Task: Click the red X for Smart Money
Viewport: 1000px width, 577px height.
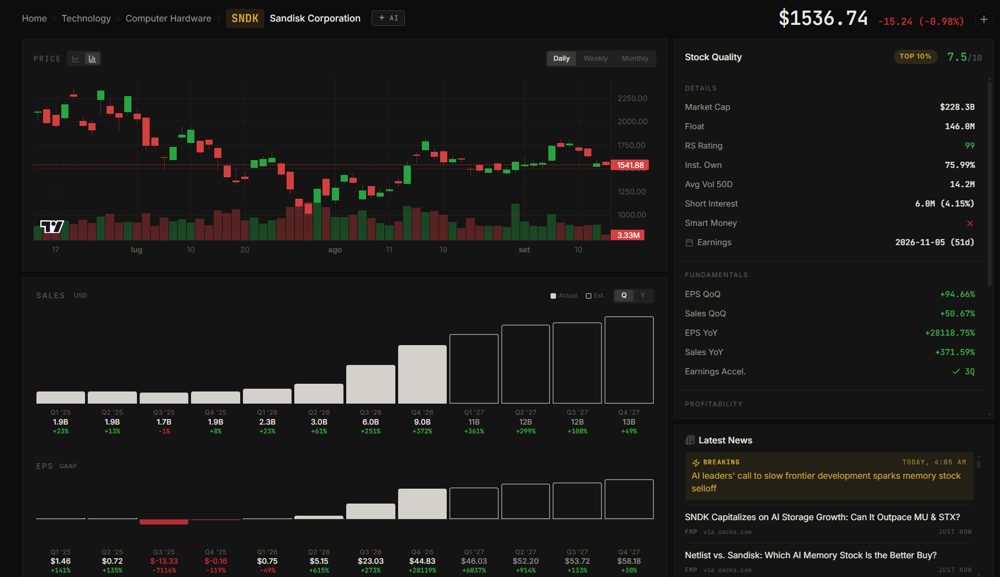Action: (970, 223)
